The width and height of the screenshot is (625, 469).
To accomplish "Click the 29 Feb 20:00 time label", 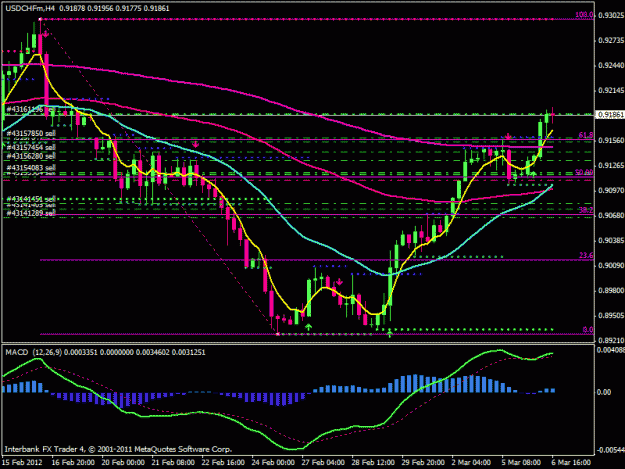I will 423,463.
